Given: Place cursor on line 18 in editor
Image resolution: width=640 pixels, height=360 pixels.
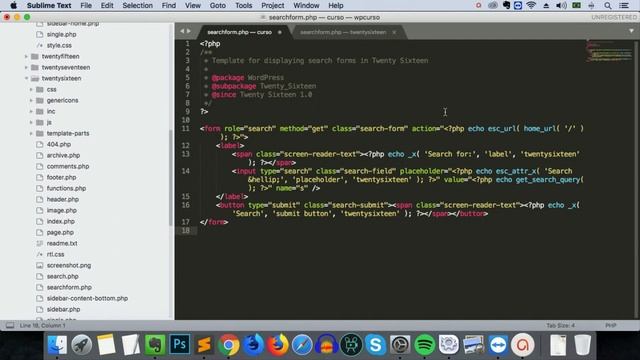Looking at the screenshot, I should click(x=391, y=231).
